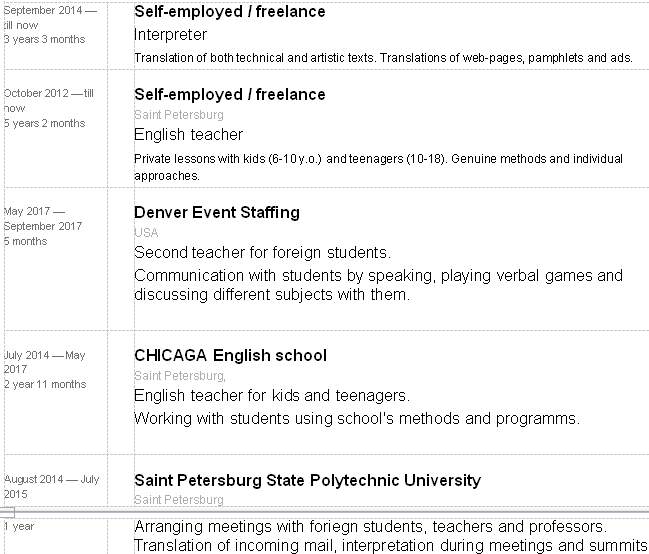Click the "July 2014 — May 2017" date
Viewport: 649px width, 554px height.
(44, 362)
